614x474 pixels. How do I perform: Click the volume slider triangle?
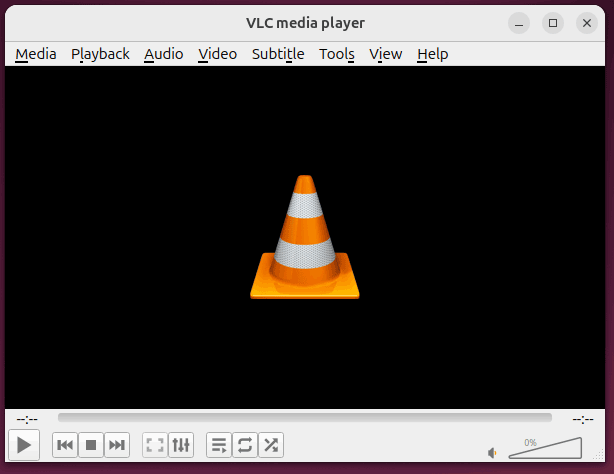(545, 448)
